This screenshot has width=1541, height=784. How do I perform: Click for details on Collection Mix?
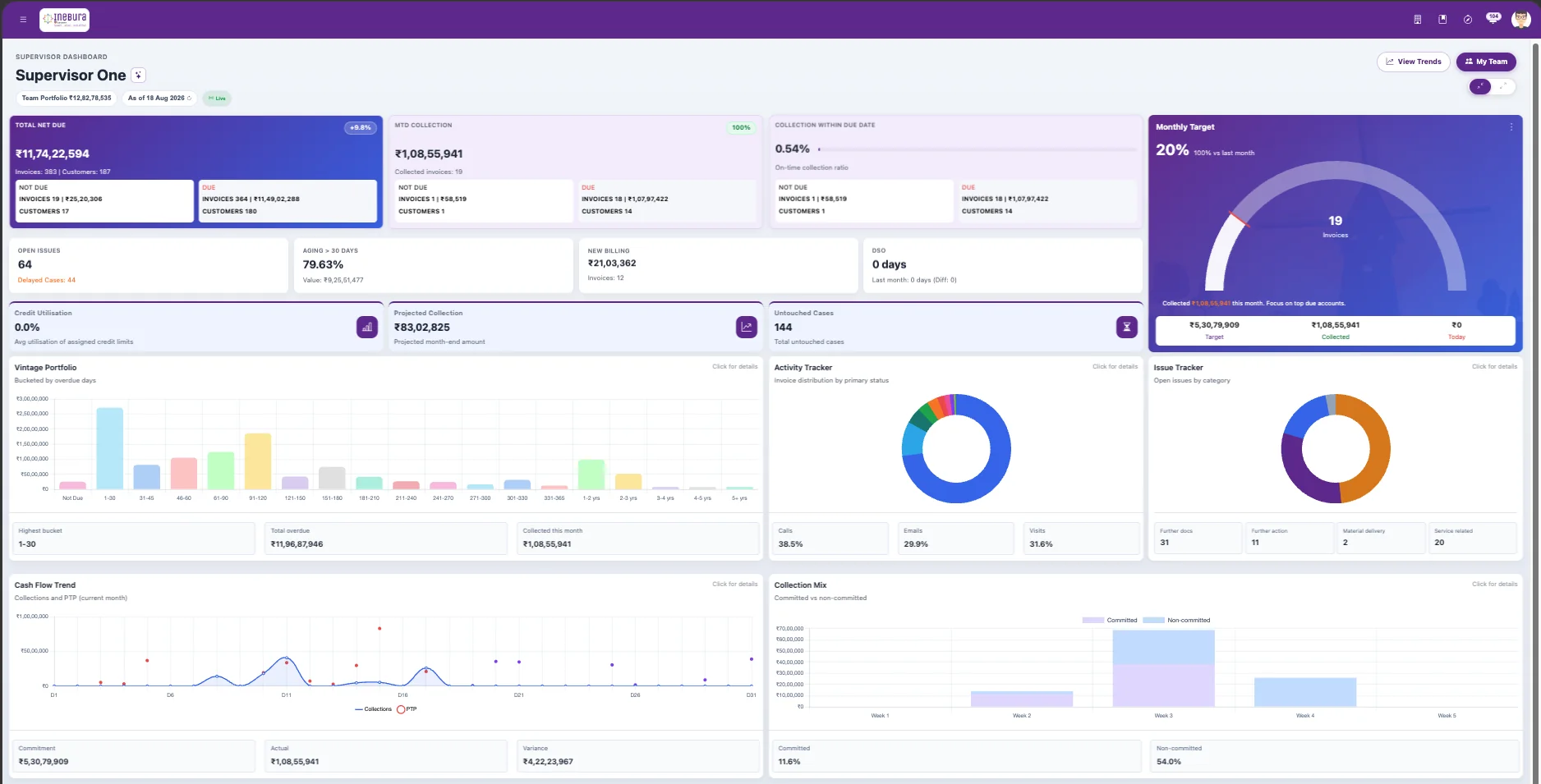tap(1494, 584)
